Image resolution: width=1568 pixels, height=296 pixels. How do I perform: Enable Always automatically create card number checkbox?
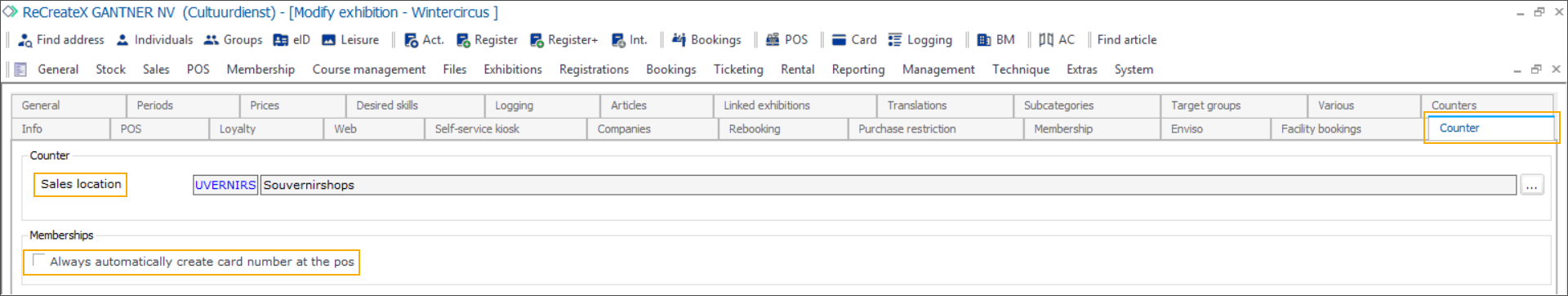38,261
